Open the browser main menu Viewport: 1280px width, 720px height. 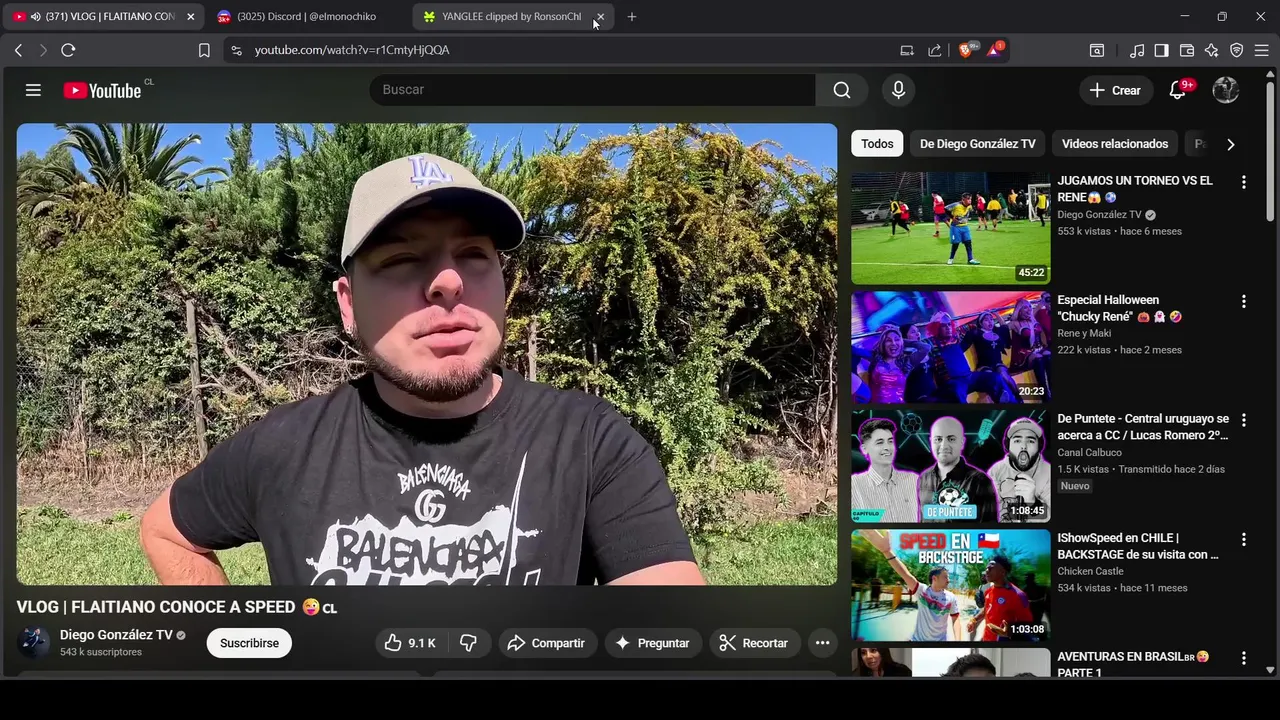1262,50
